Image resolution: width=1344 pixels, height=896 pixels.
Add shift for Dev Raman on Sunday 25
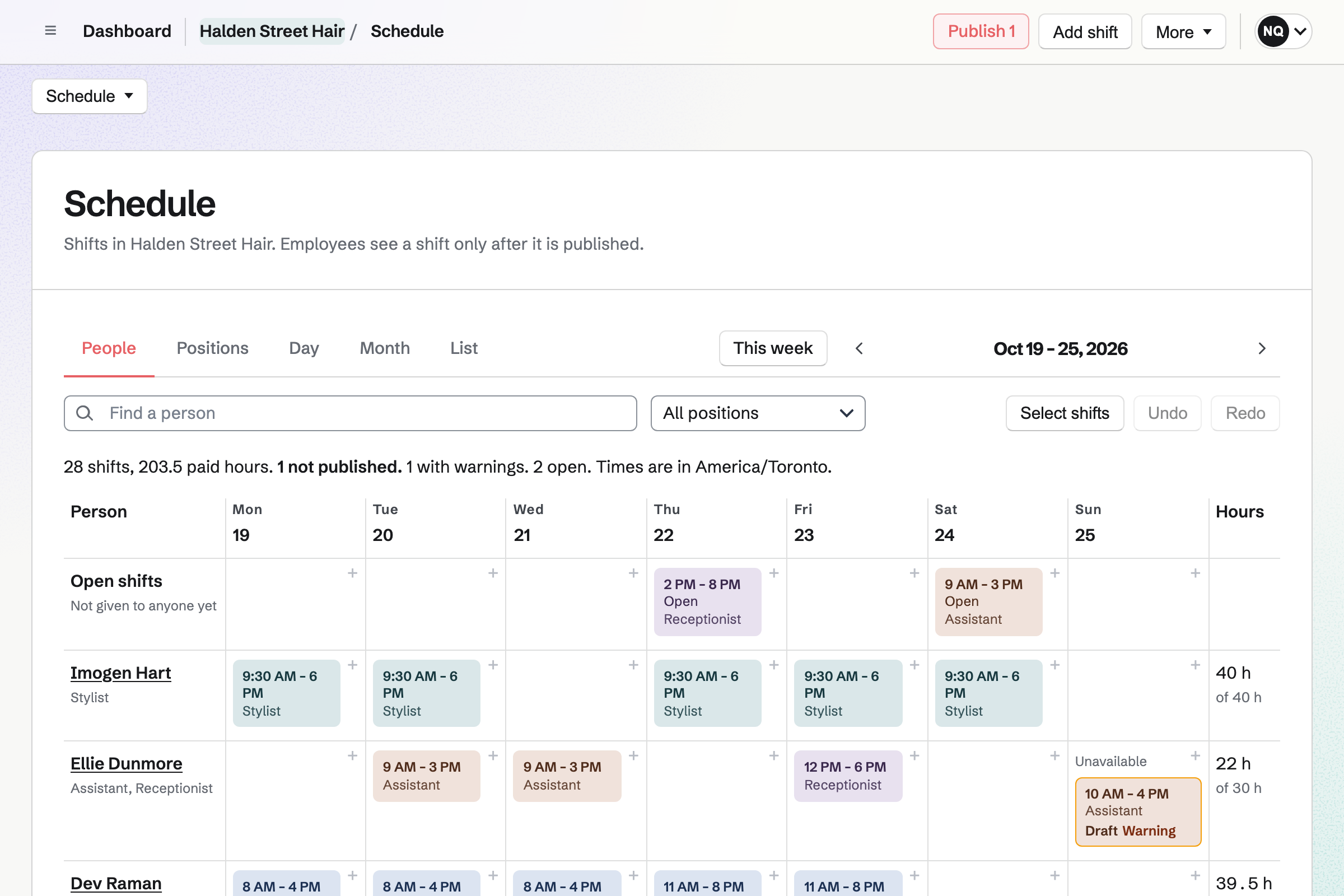coord(1195,875)
